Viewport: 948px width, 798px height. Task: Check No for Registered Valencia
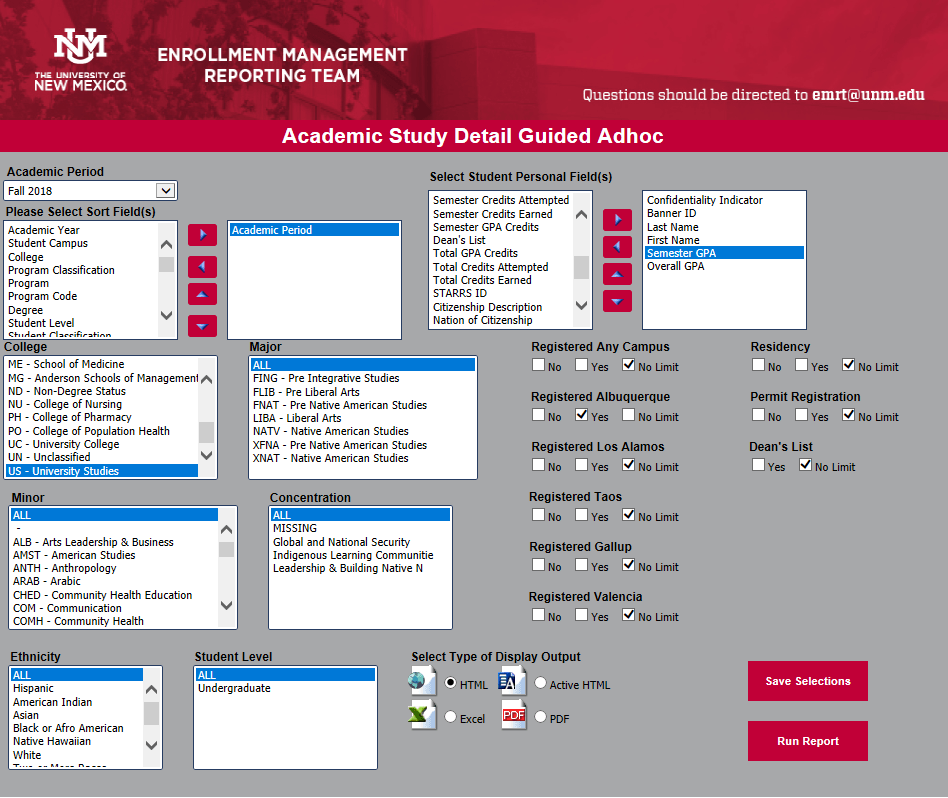click(539, 615)
